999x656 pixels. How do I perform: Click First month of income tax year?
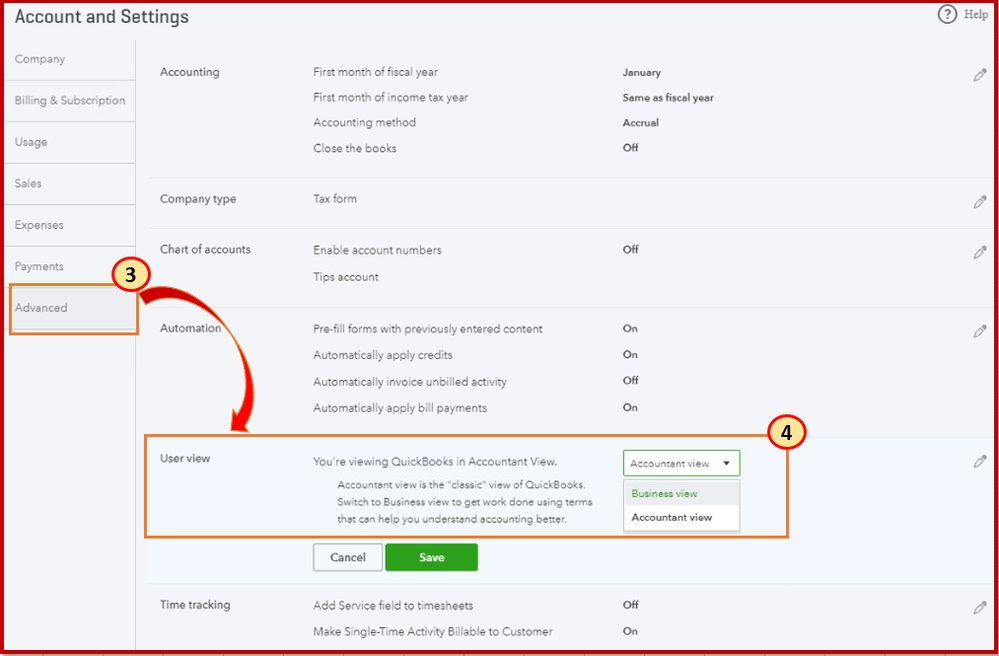pyautogui.click(x=391, y=97)
